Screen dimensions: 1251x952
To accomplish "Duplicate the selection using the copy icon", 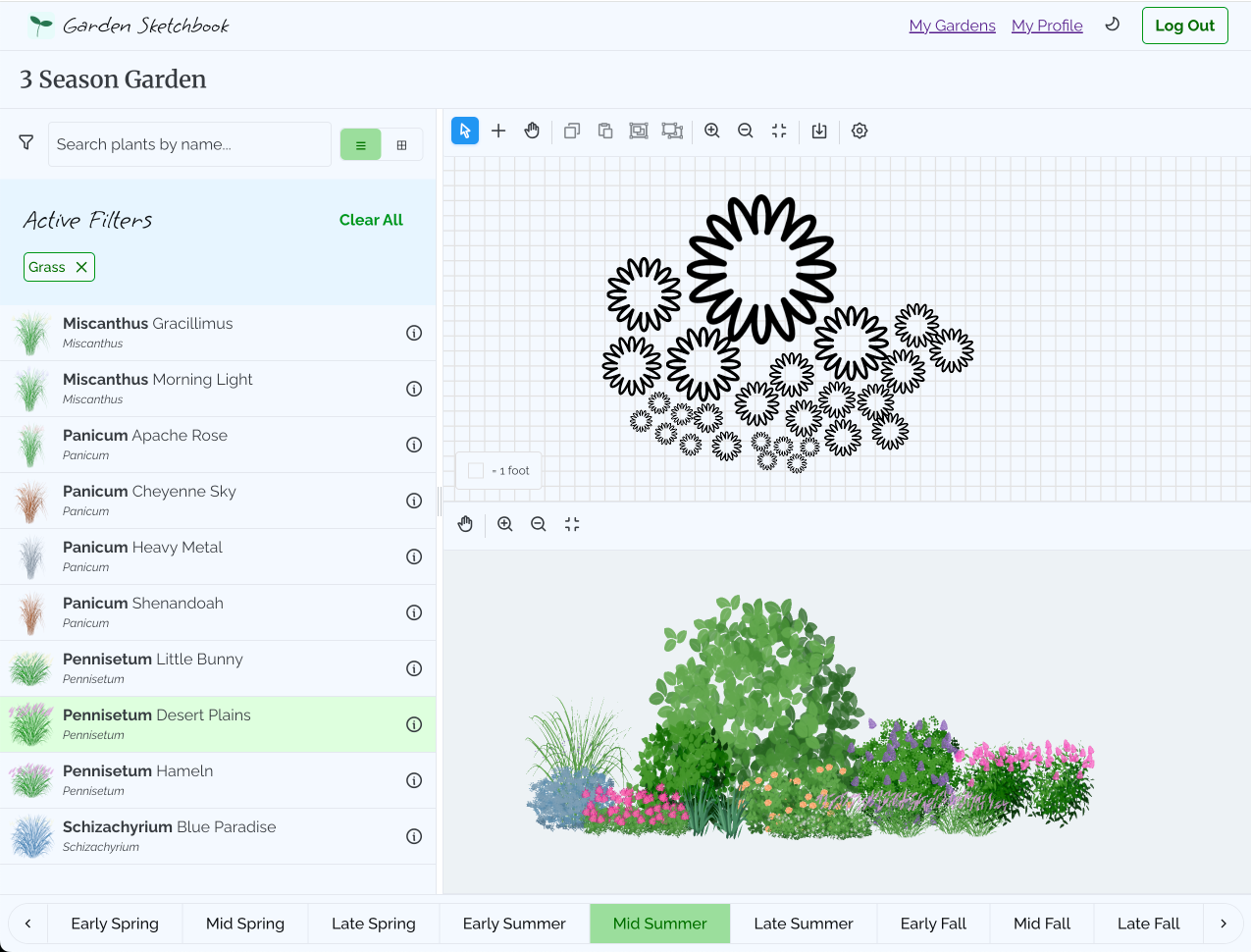I will [x=572, y=130].
